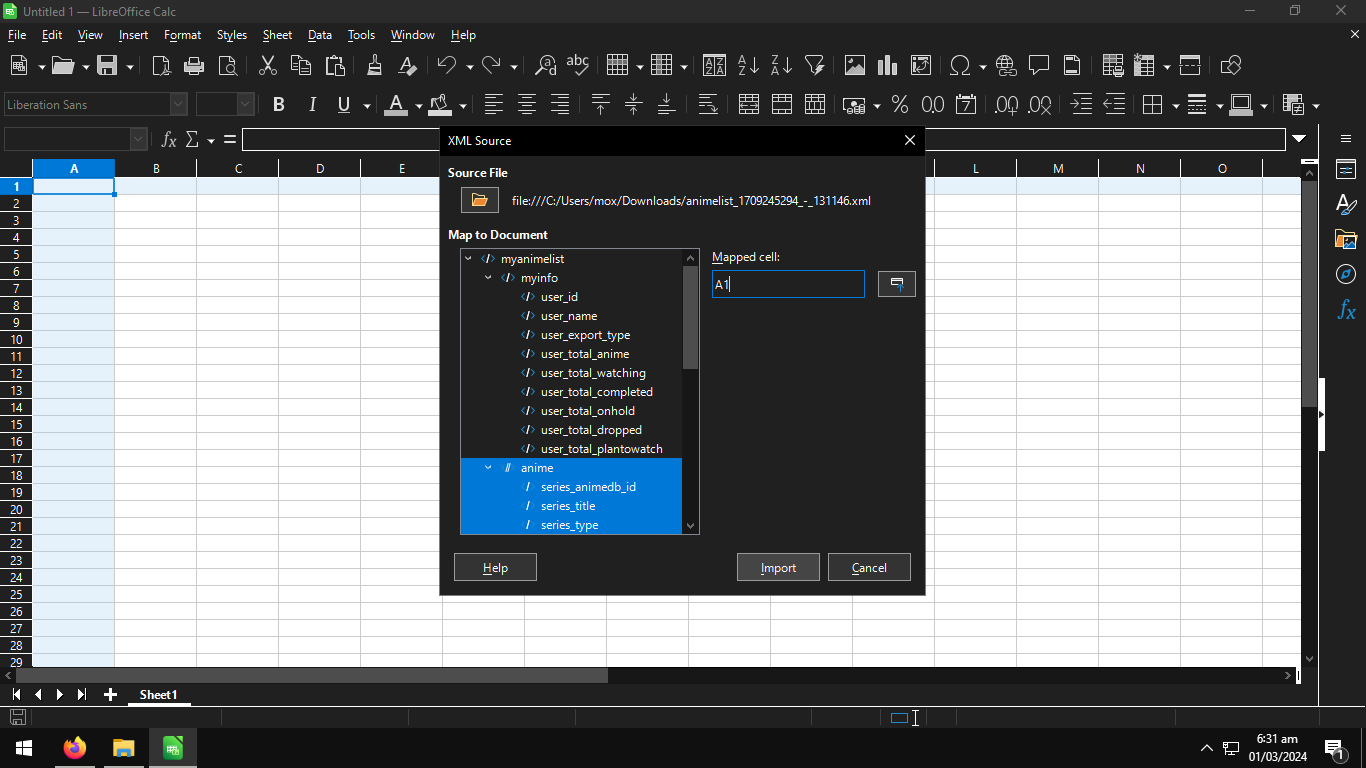Viewport: 1366px width, 768px height.
Task: Open the font color dropdown arrow
Action: click(418, 104)
